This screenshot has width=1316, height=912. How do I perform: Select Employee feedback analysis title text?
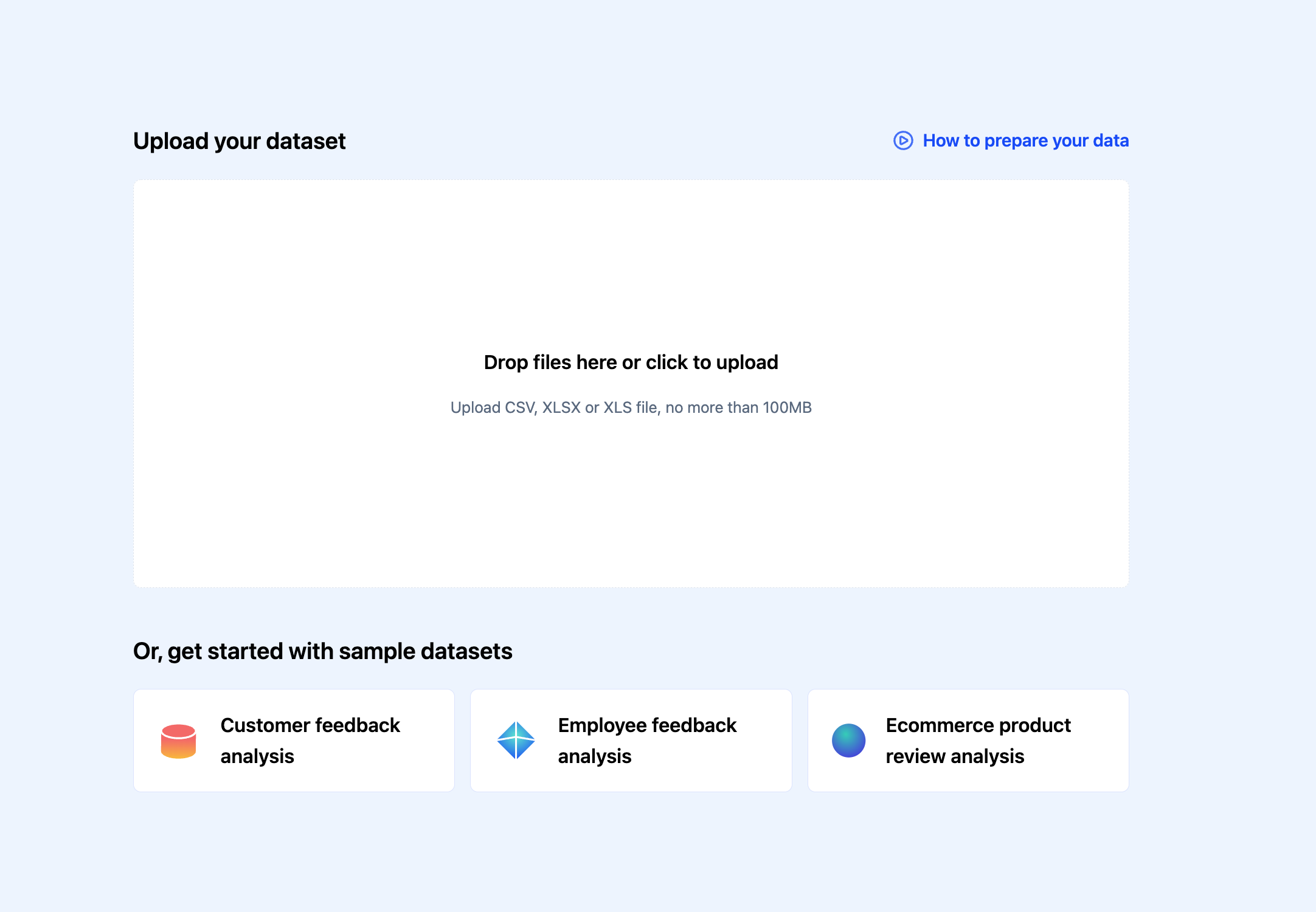[647, 725]
